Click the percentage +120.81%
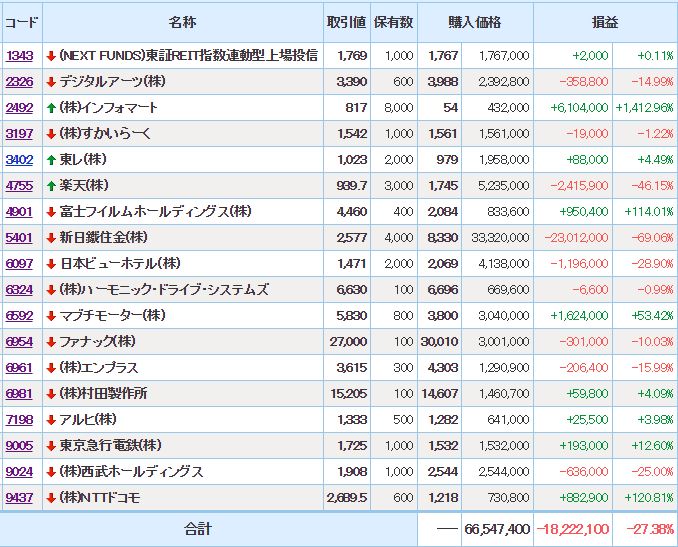The height and width of the screenshot is (547, 678). [x=649, y=498]
